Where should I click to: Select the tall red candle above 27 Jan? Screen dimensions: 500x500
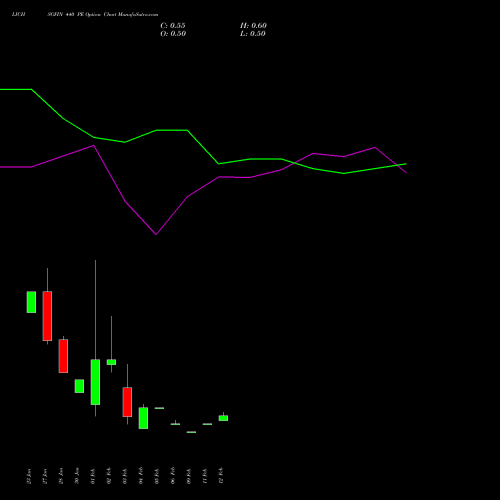[x=47, y=316]
